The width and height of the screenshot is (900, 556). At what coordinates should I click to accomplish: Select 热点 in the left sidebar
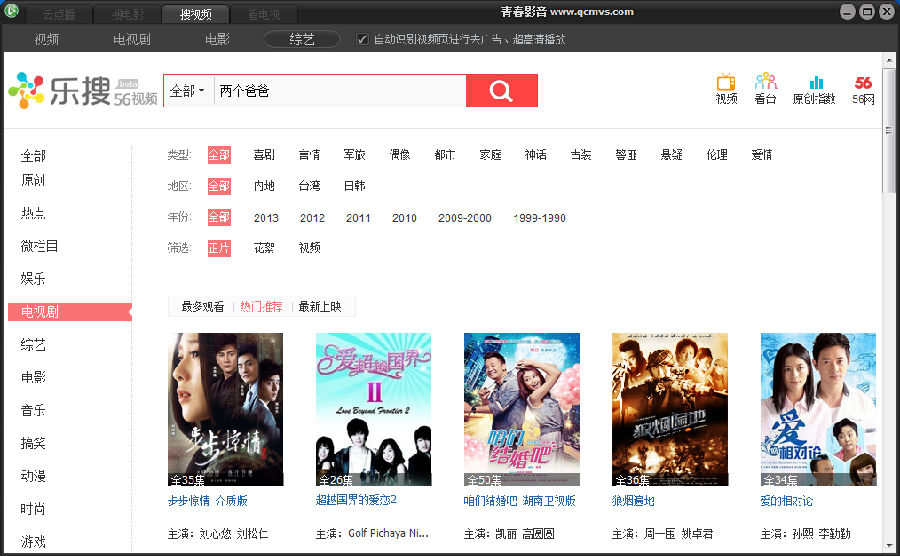(33, 213)
